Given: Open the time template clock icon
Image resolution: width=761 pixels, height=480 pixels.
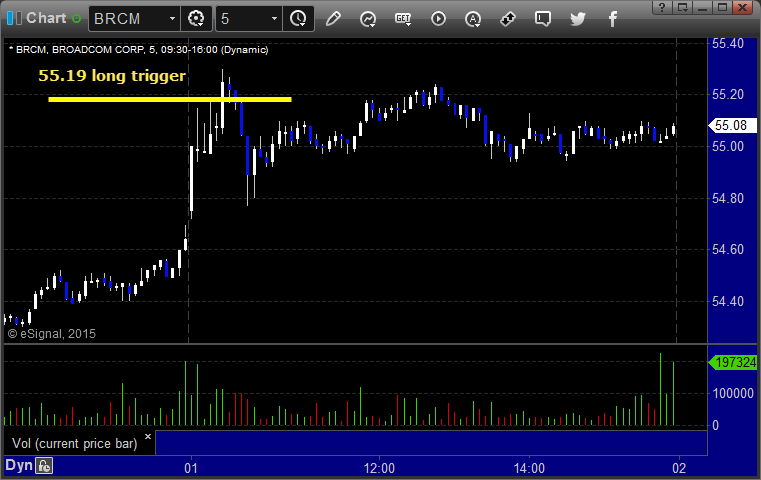Looking at the screenshot, I should (298, 19).
